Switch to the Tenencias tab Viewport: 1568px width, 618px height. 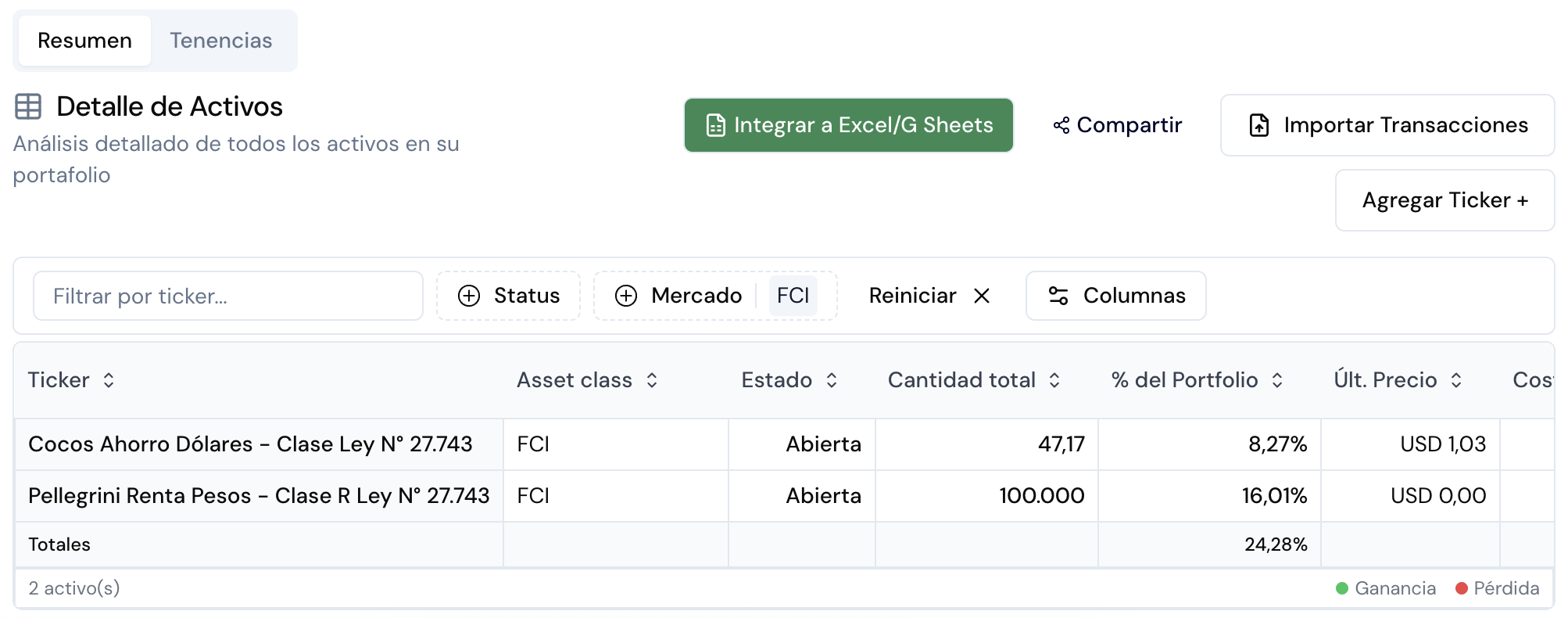coord(221,40)
